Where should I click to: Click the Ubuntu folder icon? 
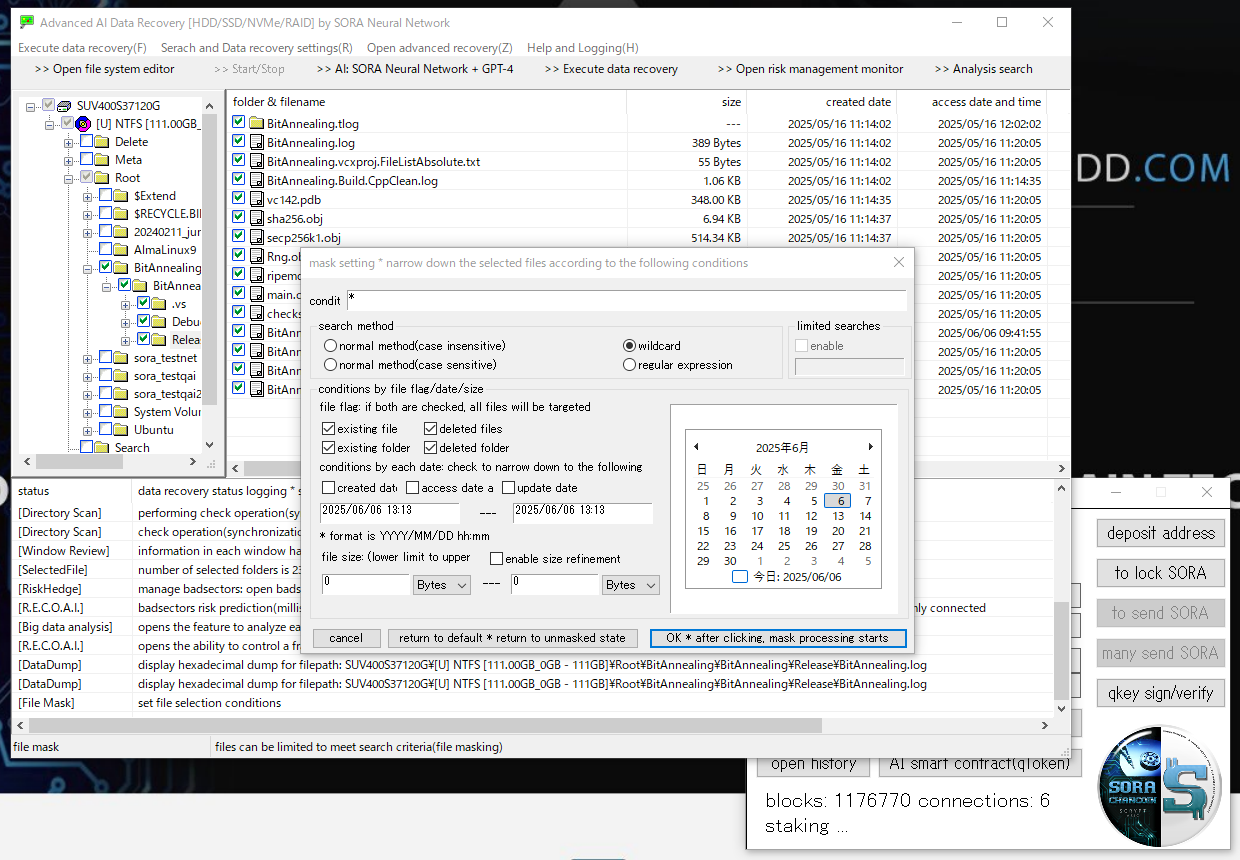121,430
